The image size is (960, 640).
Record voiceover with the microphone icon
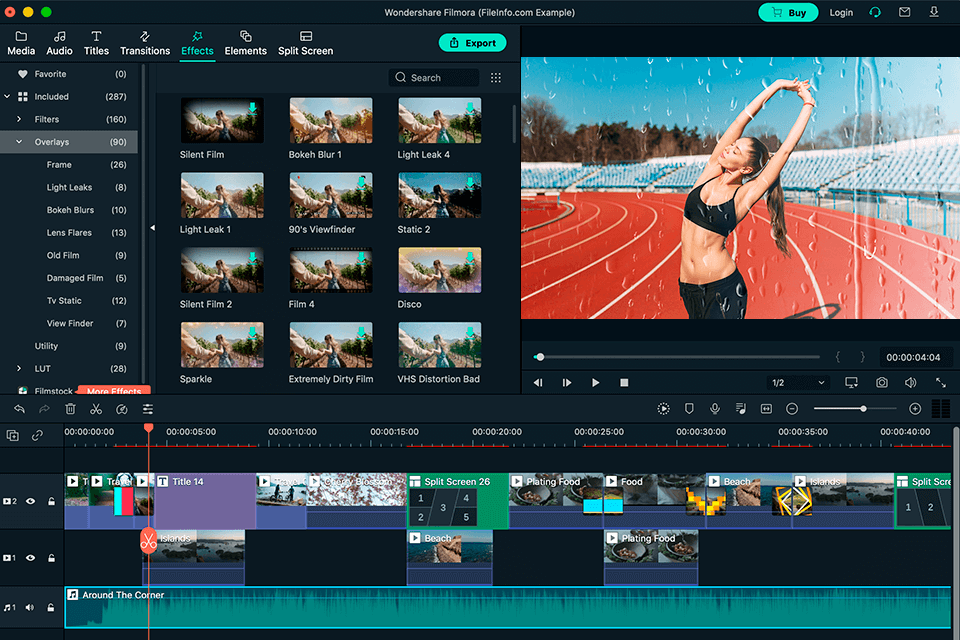(714, 408)
